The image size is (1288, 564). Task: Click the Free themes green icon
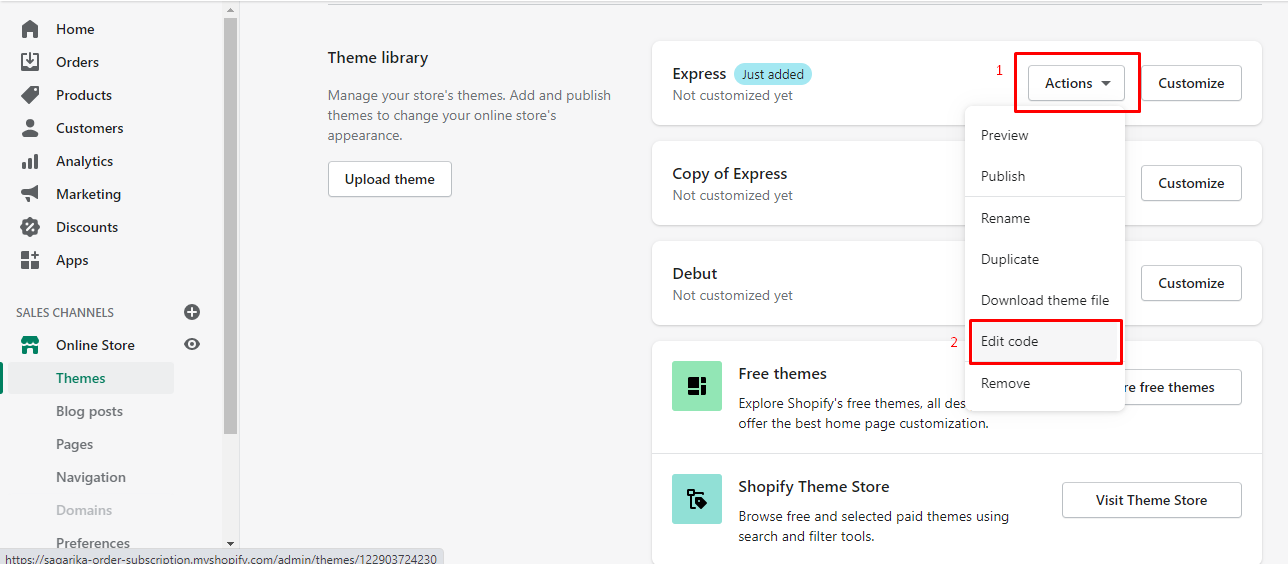click(x=697, y=386)
